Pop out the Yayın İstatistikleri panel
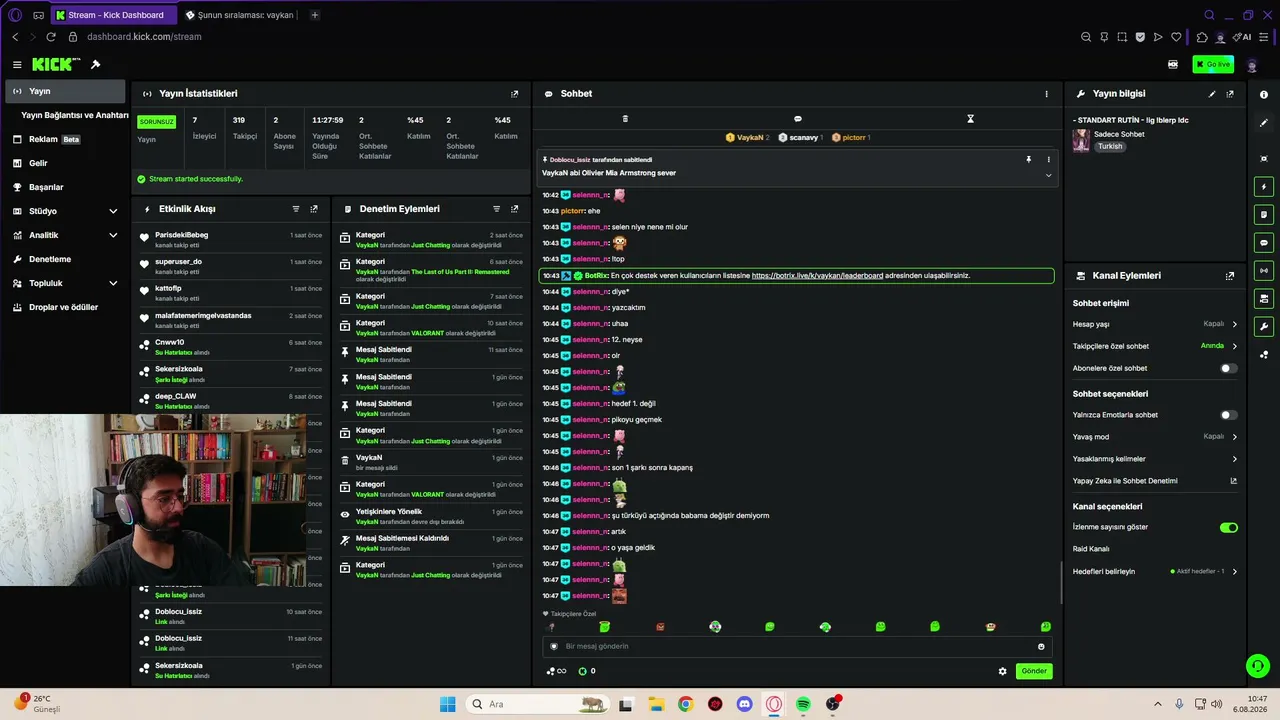The image size is (1280, 720). pos(515,94)
